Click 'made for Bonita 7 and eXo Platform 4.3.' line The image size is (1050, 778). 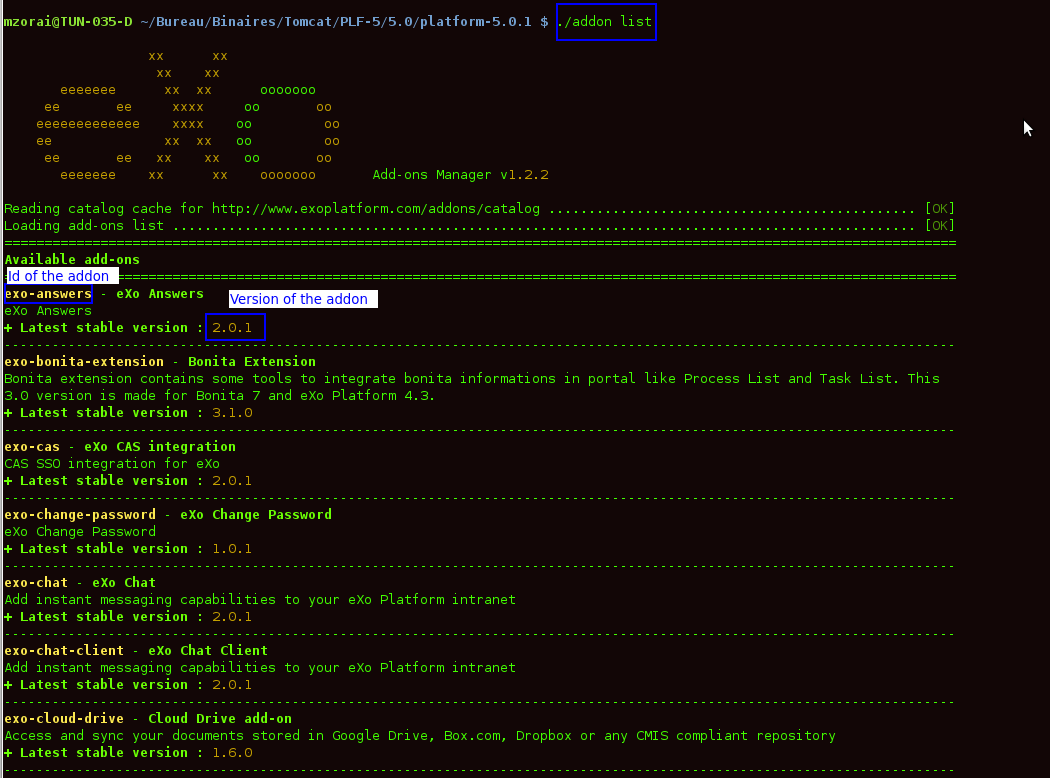tap(220, 395)
